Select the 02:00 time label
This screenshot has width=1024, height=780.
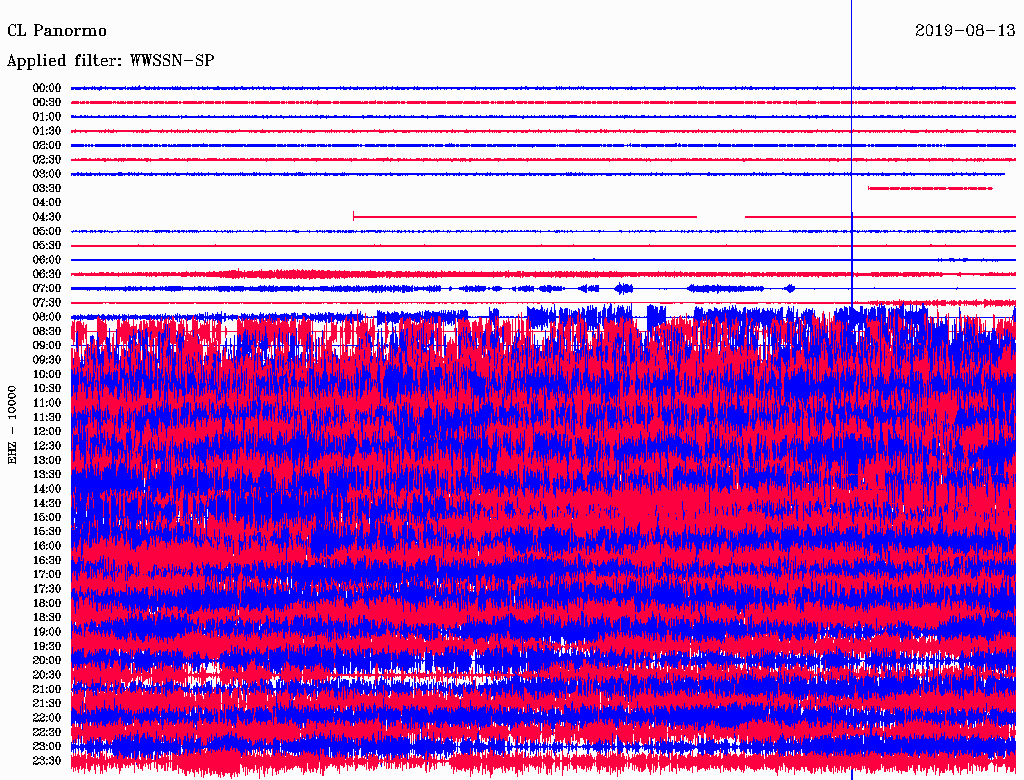click(x=47, y=146)
